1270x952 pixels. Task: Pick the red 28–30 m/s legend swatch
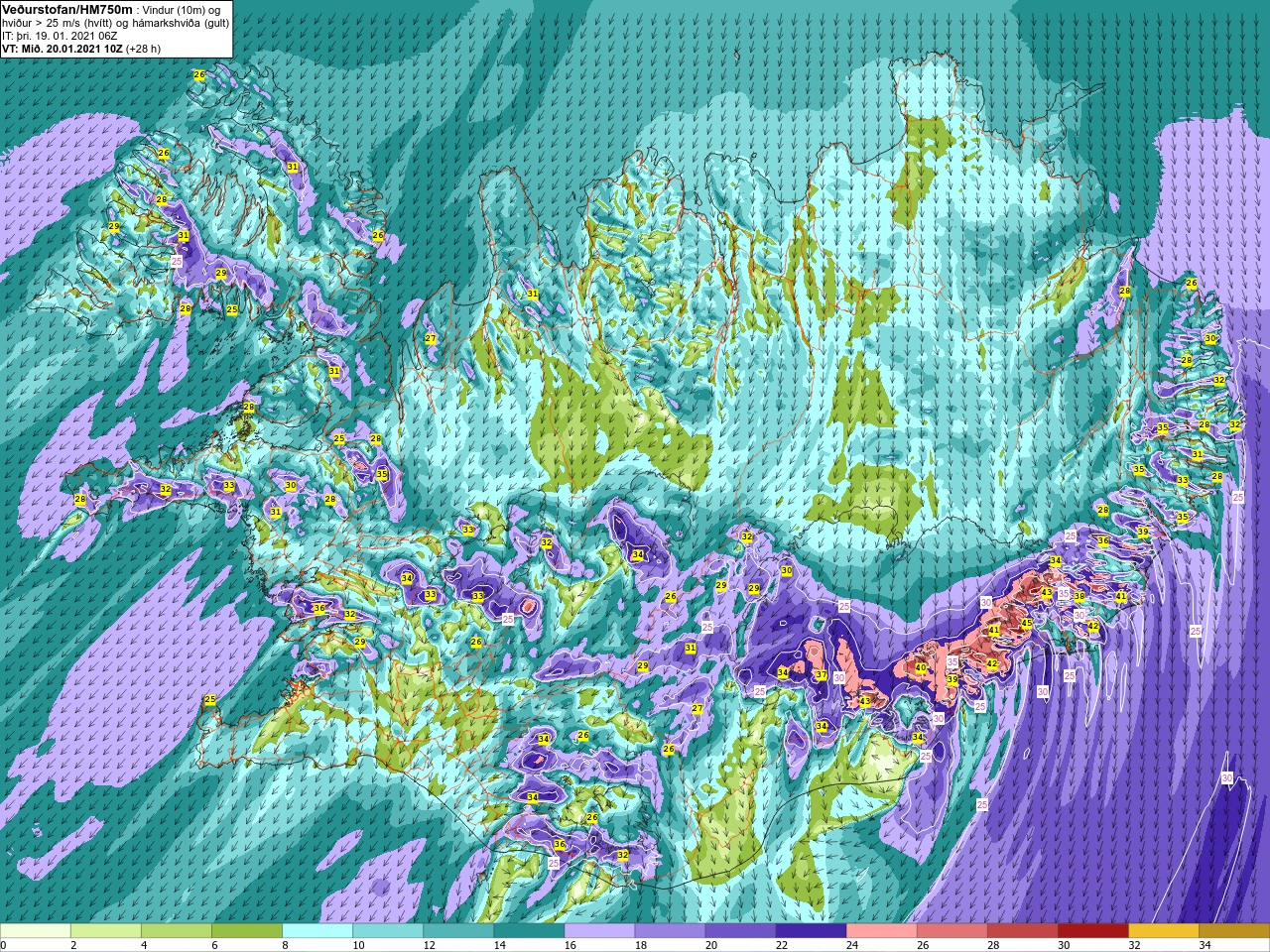1022,931
